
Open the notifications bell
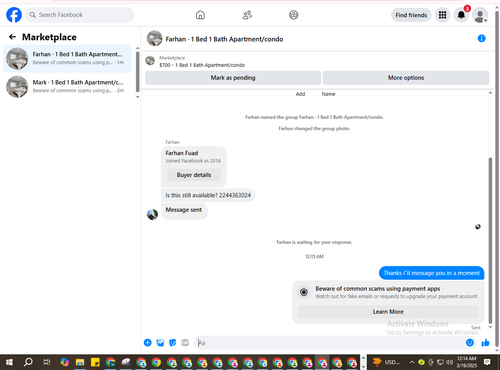click(x=461, y=15)
